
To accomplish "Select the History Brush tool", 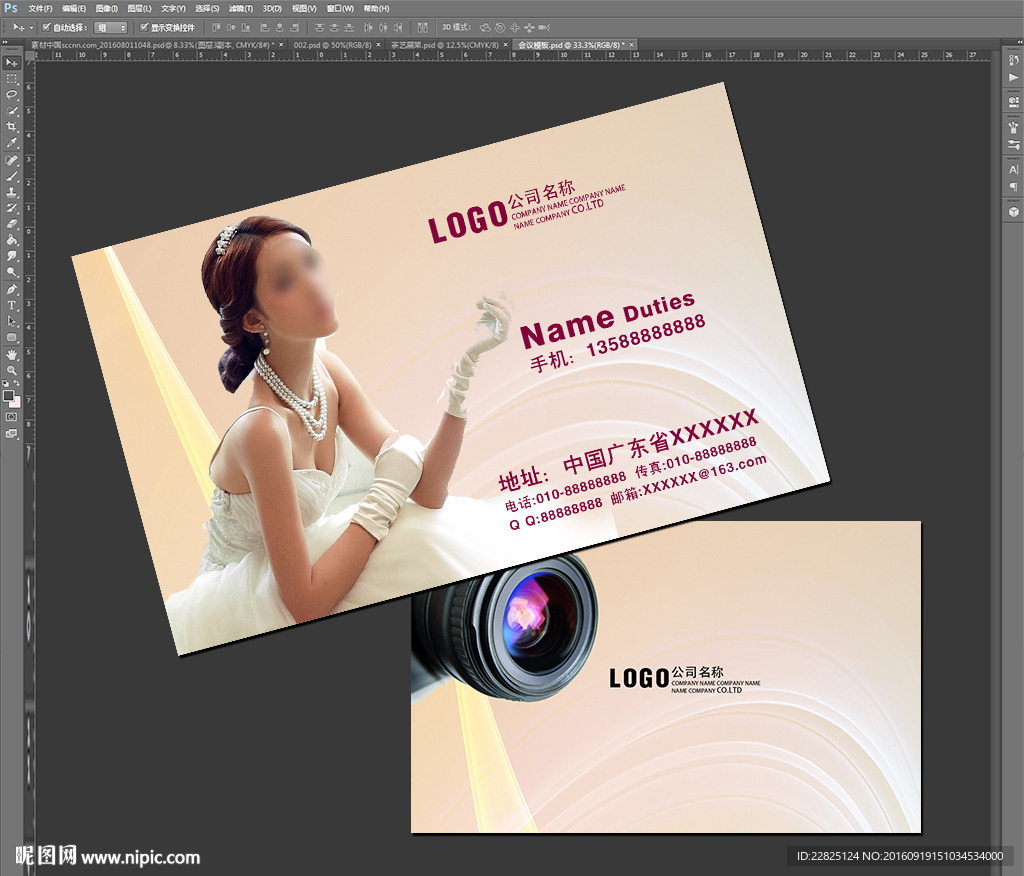I will (12, 208).
